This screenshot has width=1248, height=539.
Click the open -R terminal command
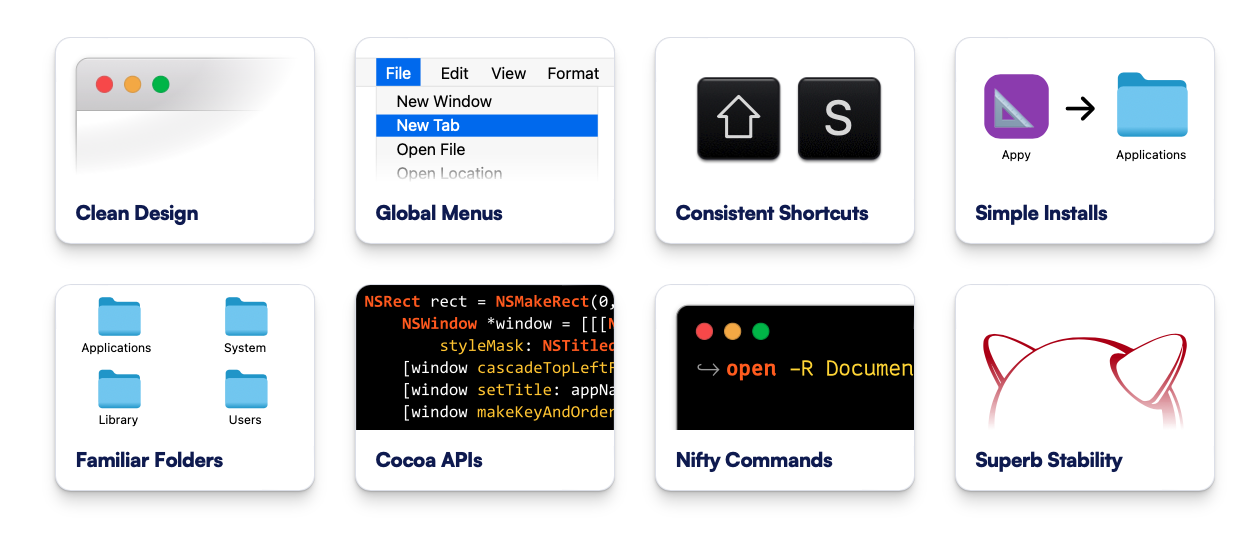point(820,369)
